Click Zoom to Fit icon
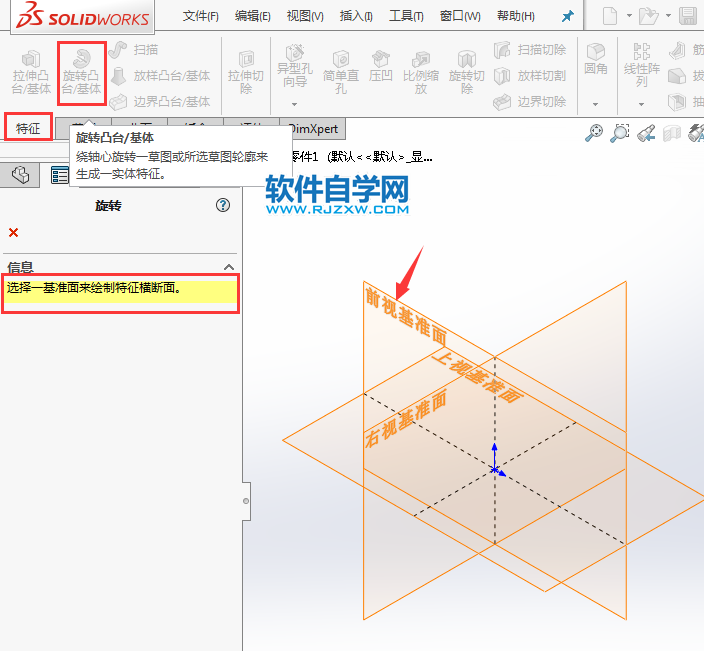Image resolution: width=704 pixels, height=651 pixels. pos(594,133)
